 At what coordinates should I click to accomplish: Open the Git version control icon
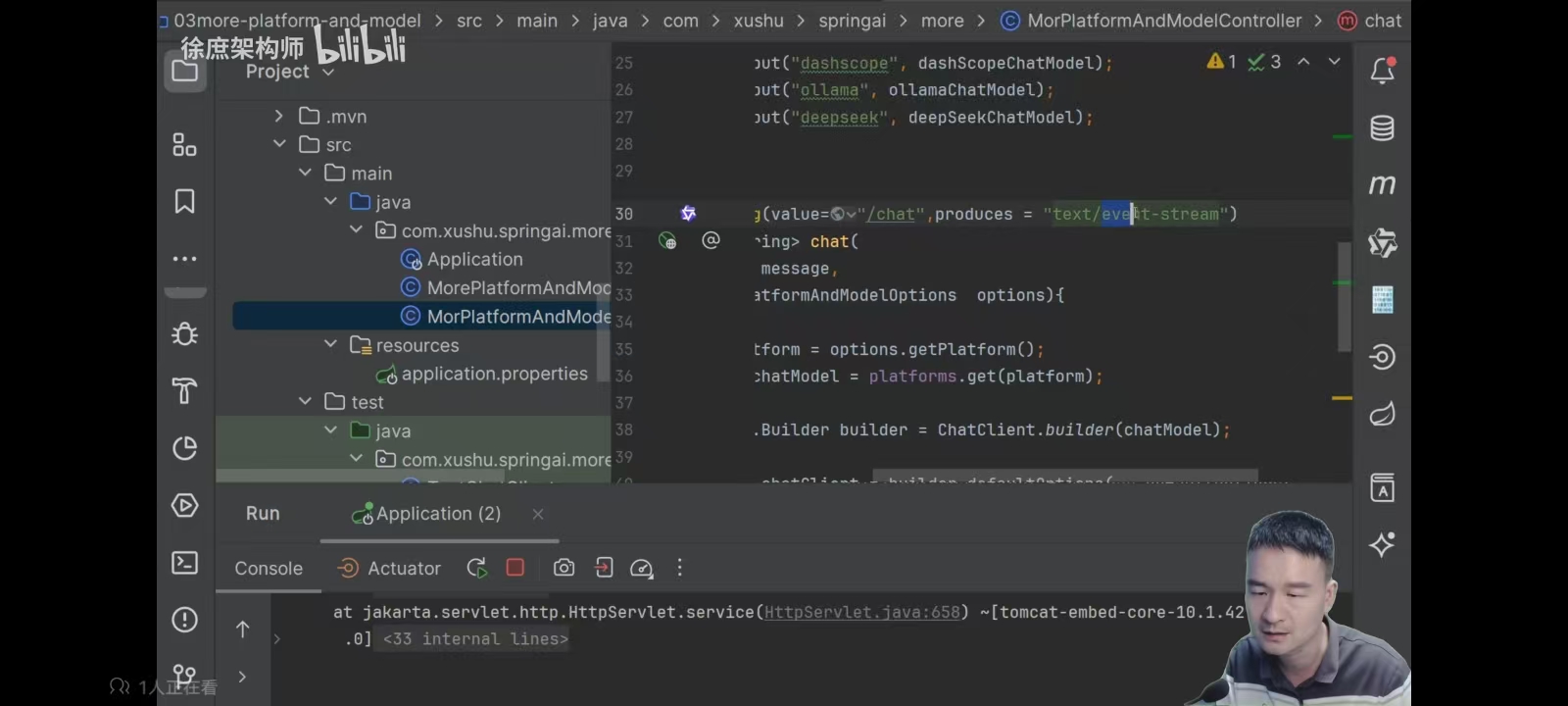pos(184,675)
